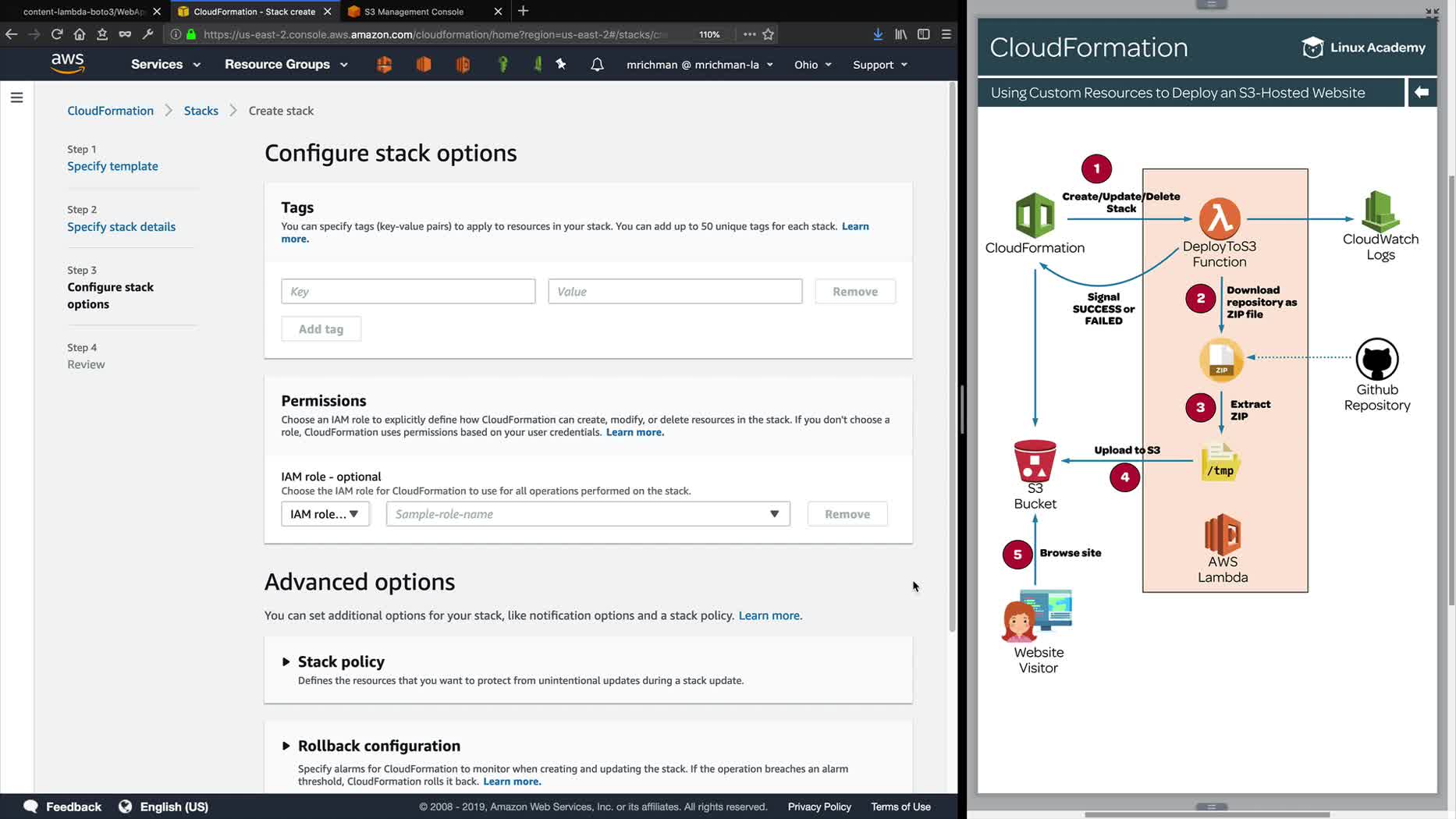1456x819 pixels.
Task: Click the pin shortcut icon in navbar
Action: (x=561, y=65)
